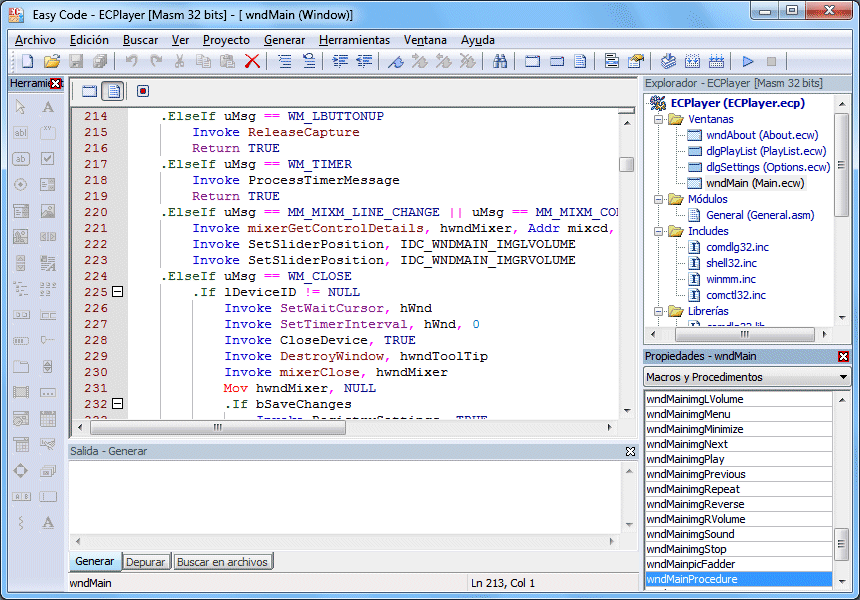Switch to the Depurar tab

click(x=146, y=561)
